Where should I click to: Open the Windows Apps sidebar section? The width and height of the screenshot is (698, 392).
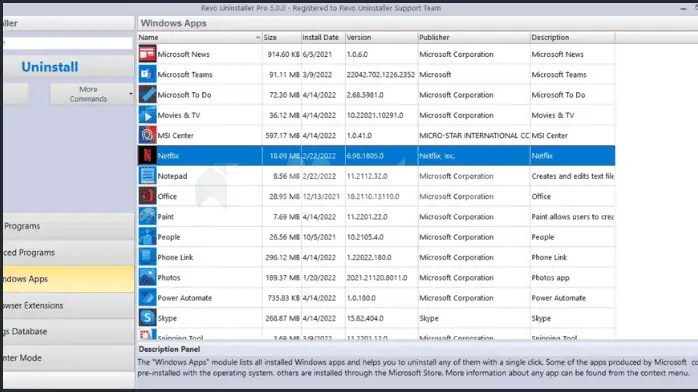click(x=68, y=279)
